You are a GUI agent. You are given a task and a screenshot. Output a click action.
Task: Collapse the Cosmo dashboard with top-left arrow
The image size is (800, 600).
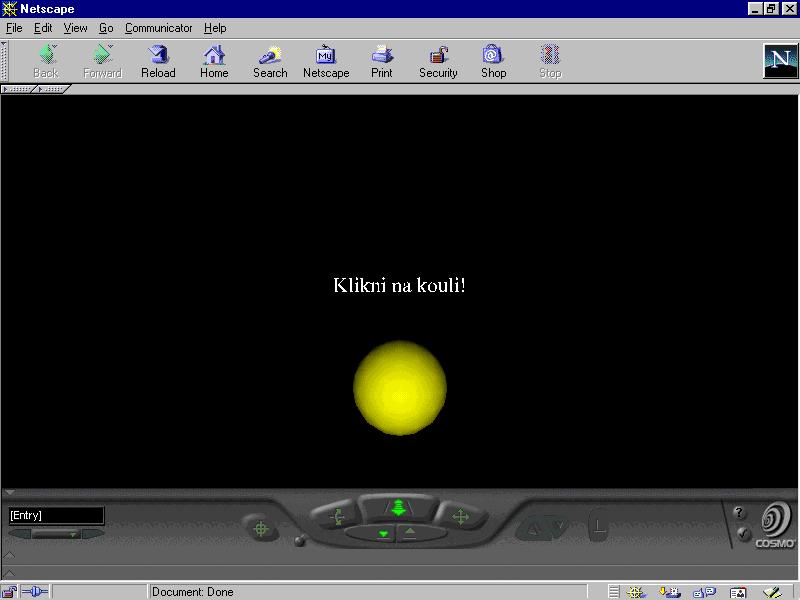(9, 493)
